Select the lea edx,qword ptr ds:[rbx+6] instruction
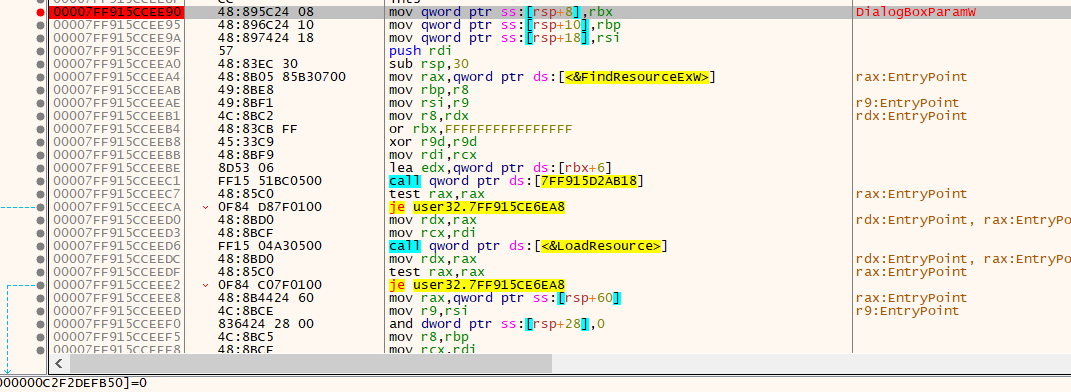Screen dimensions: 1071x392 (x=500, y=168)
